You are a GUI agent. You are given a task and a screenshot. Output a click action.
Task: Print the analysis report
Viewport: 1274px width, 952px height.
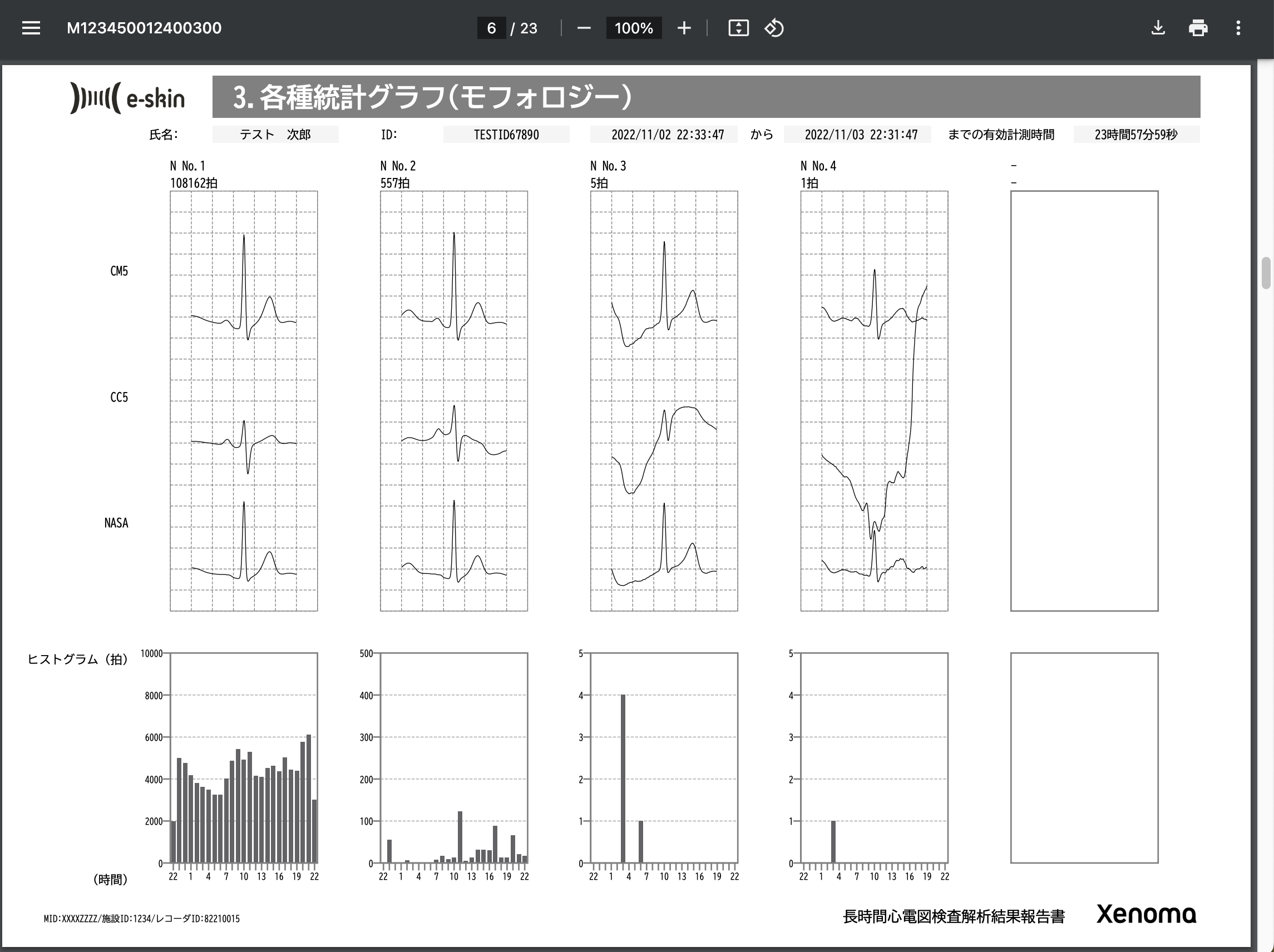click(1198, 28)
